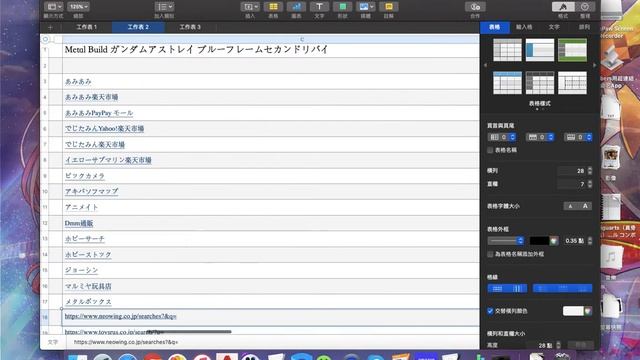The image size is (640, 360).
Task: Click the columns (直欄) count stepper
Action: pos(590,184)
